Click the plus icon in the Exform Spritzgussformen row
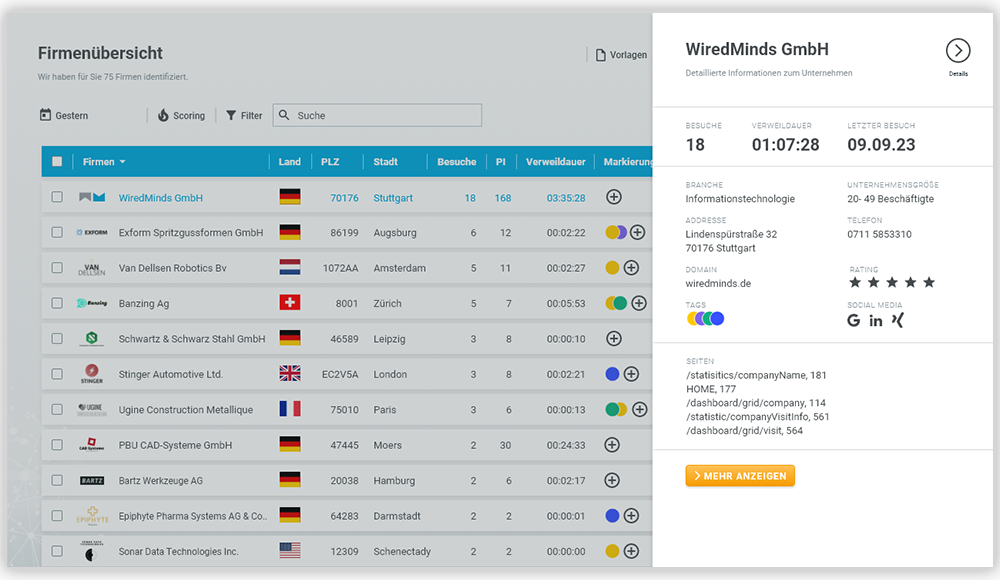 [x=637, y=232]
